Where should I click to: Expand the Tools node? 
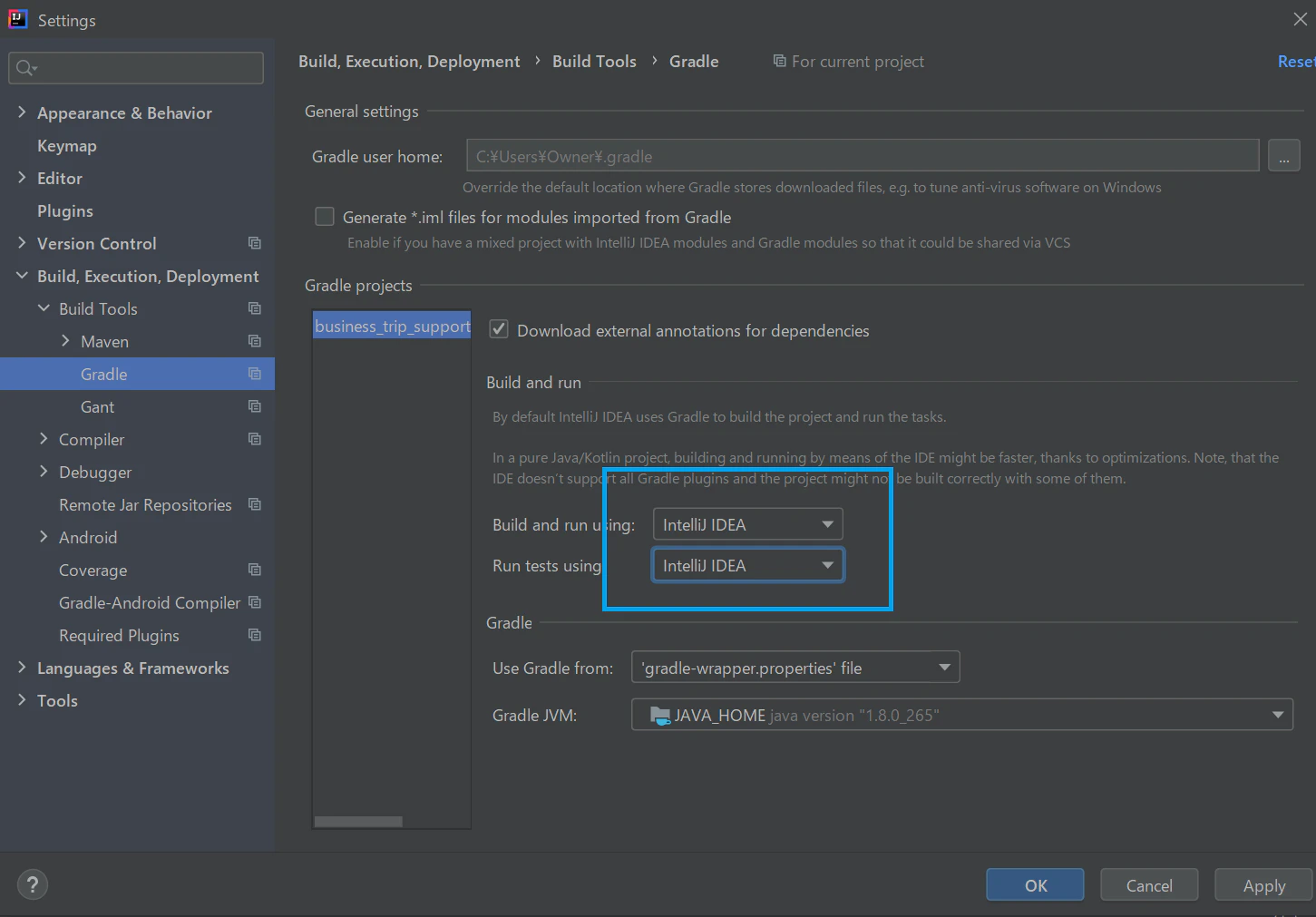tap(22, 700)
